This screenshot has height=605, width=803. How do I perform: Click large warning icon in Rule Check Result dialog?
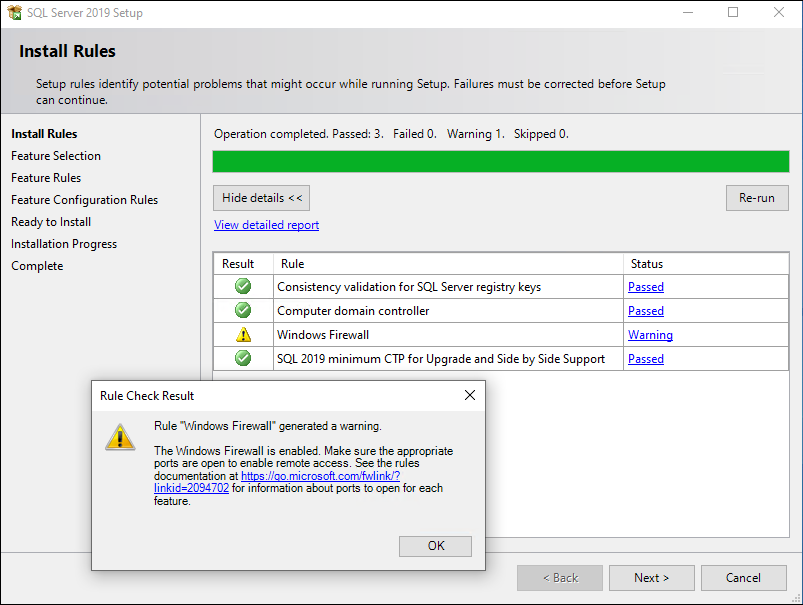point(120,437)
